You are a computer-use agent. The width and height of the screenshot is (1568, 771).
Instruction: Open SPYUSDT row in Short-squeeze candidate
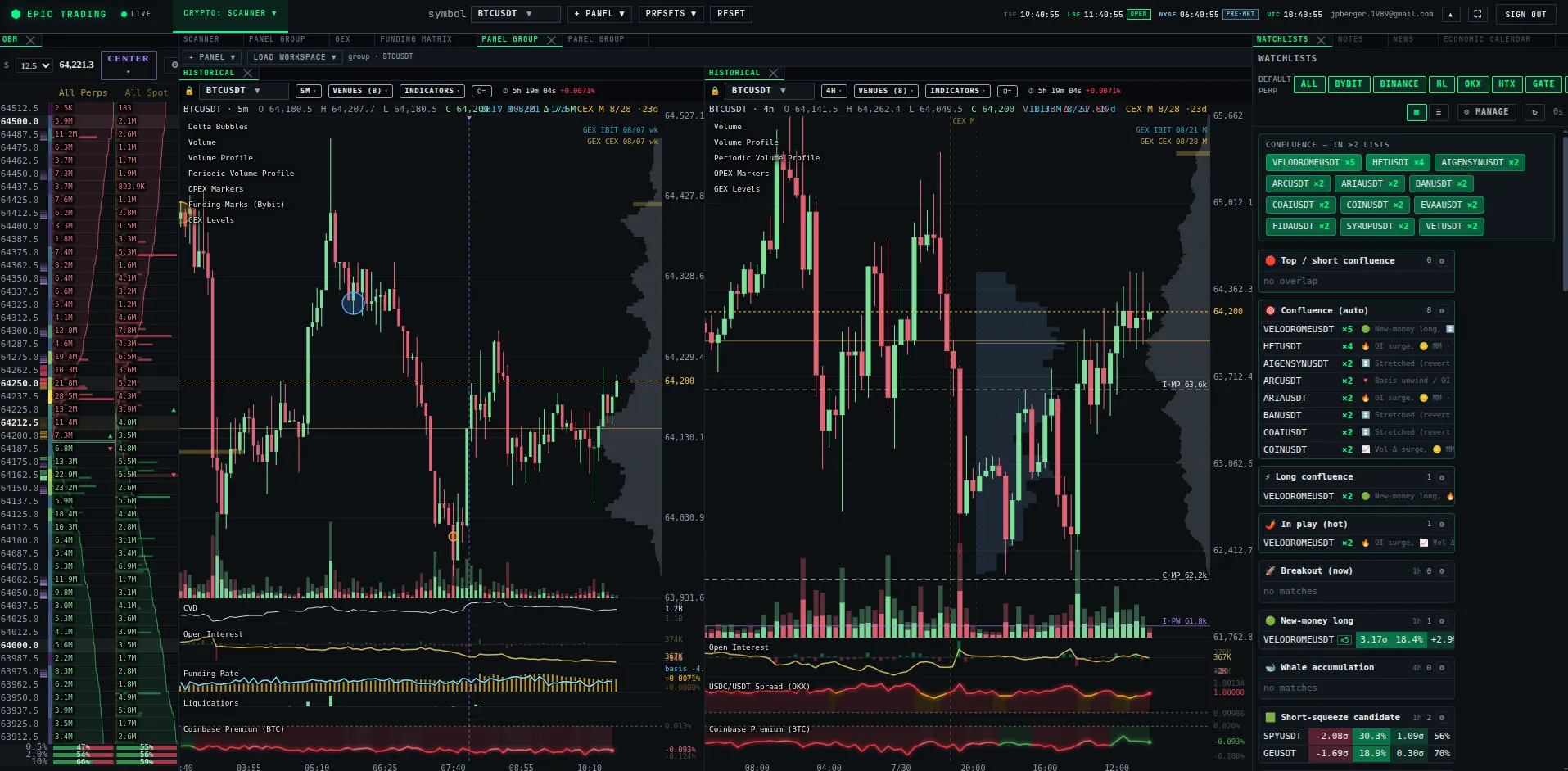1358,737
